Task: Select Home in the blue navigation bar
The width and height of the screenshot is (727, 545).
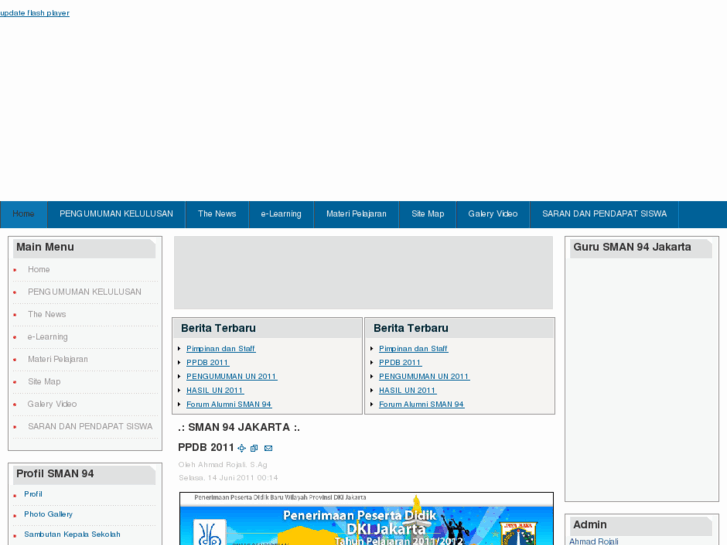Action: [23, 214]
